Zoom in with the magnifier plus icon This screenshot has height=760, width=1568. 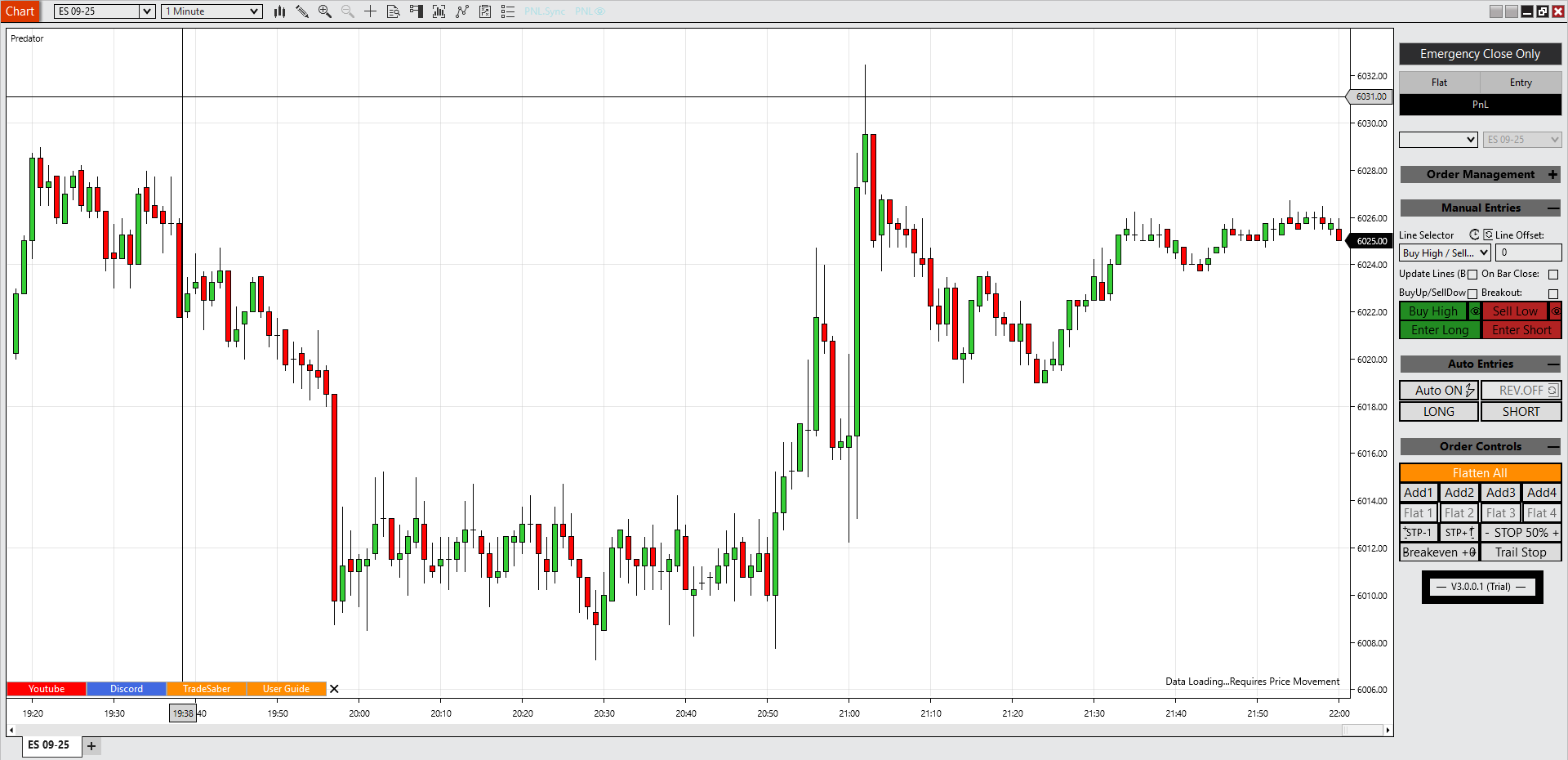click(x=325, y=11)
